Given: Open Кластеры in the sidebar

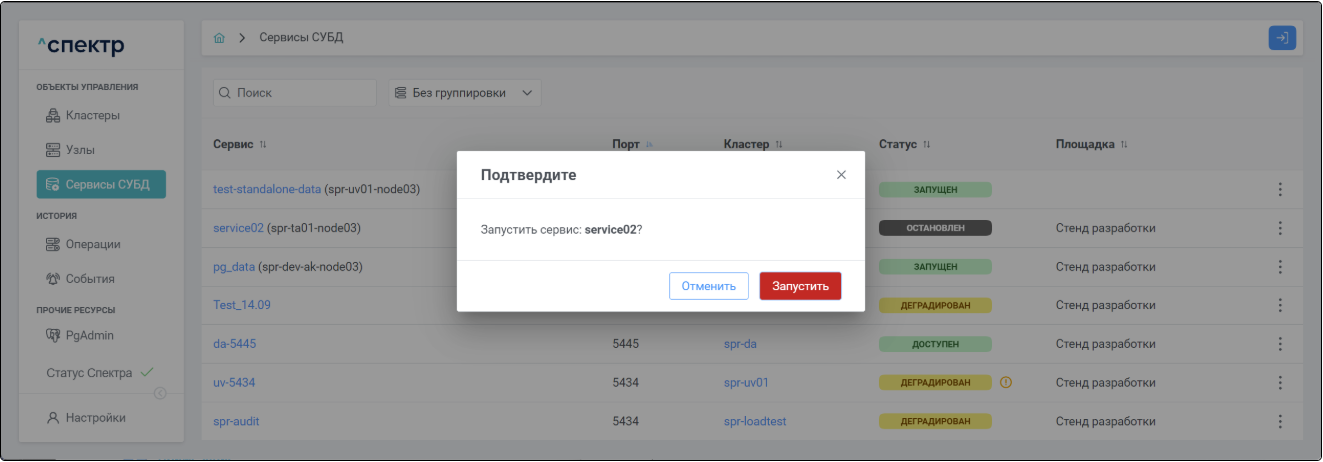Looking at the screenshot, I should [x=92, y=115].
